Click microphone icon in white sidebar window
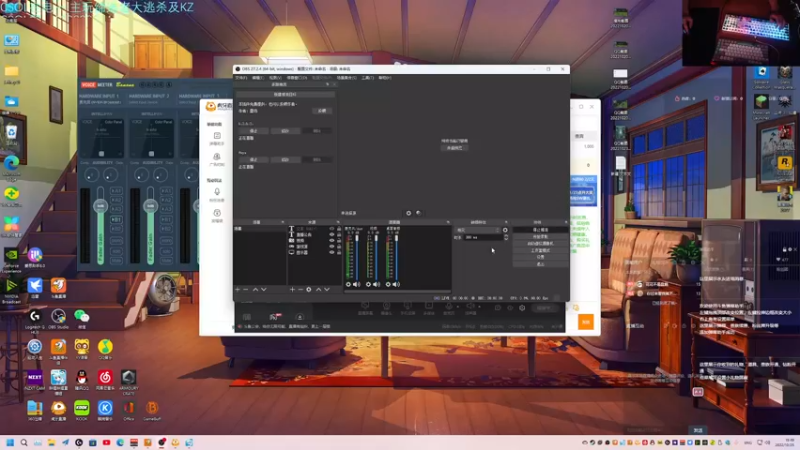 [x=217, y=192]
